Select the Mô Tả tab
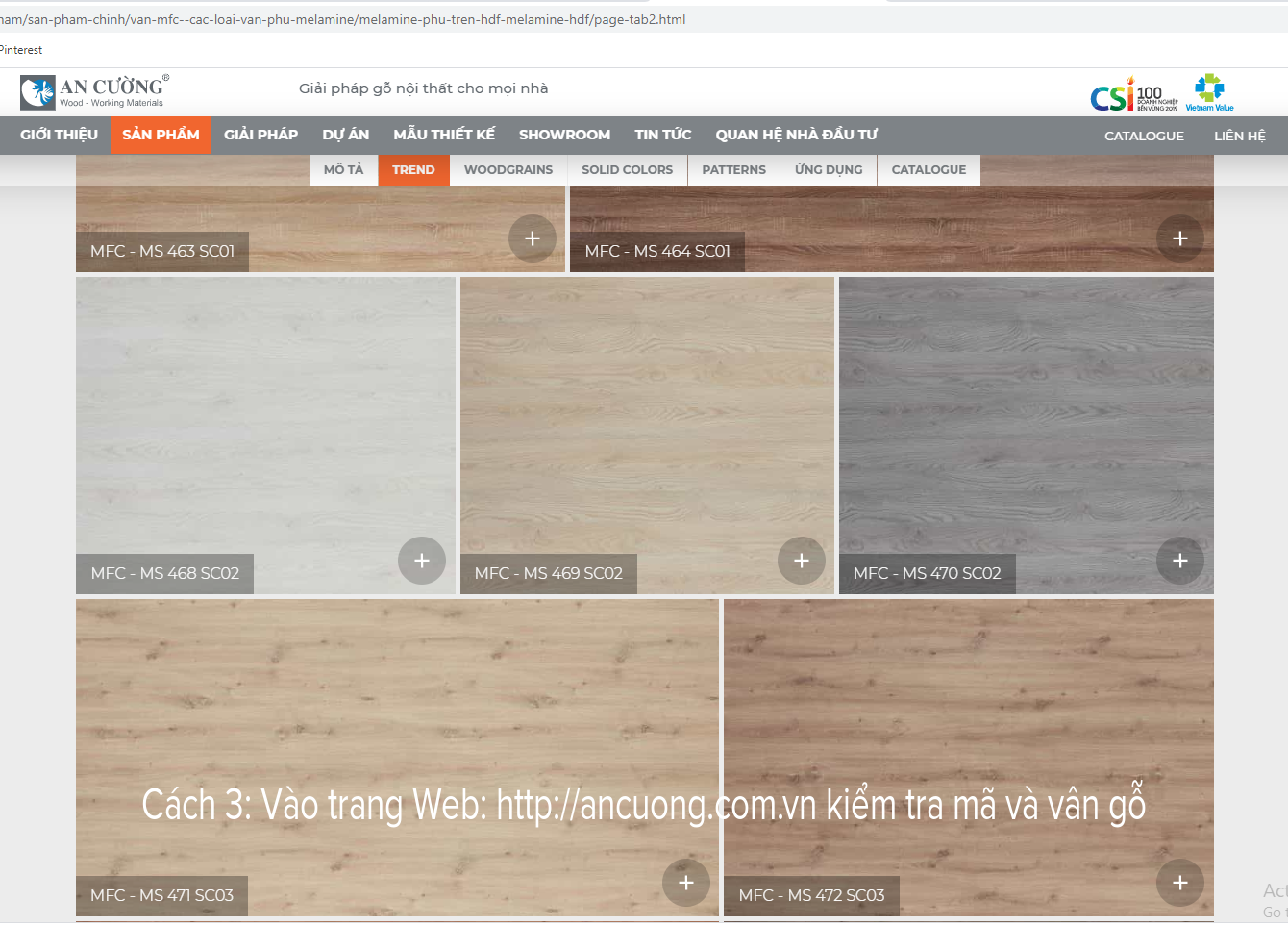1288x926 pixels. click(343, 170)
